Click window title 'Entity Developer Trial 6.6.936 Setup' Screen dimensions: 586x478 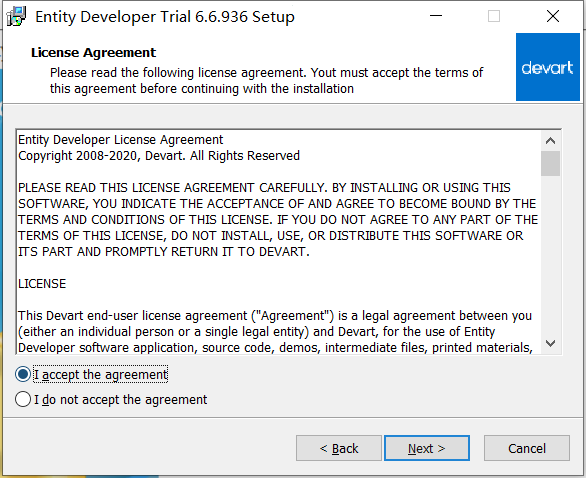point(165,17)
